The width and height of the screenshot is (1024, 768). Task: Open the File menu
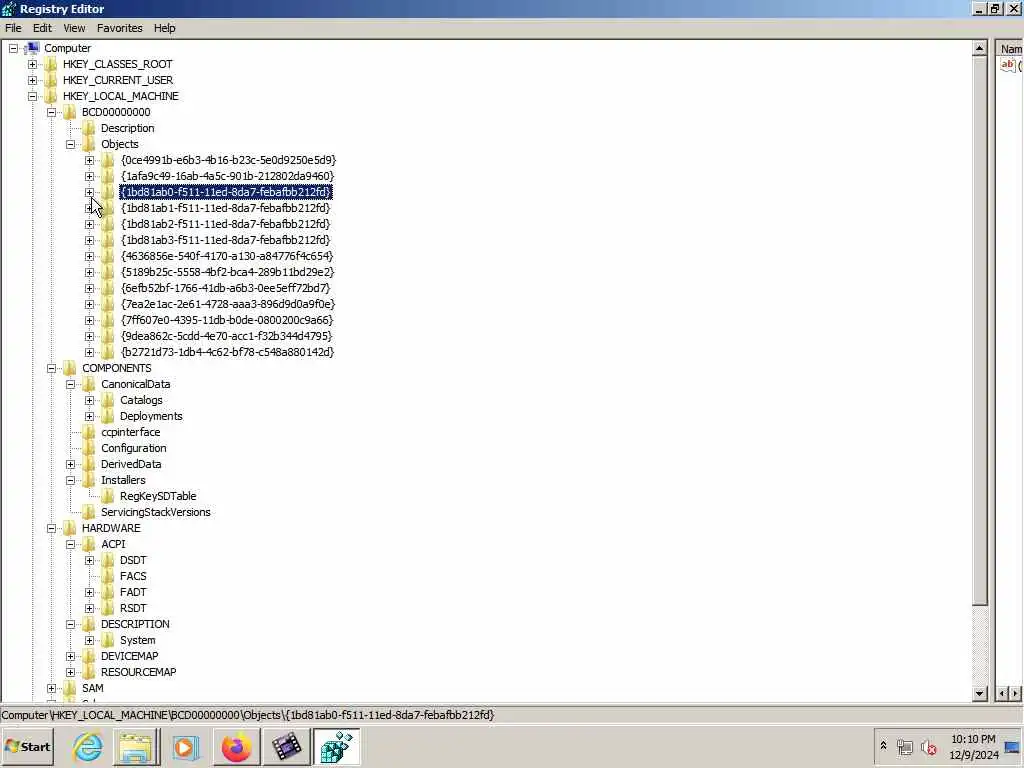coord(13,28)
